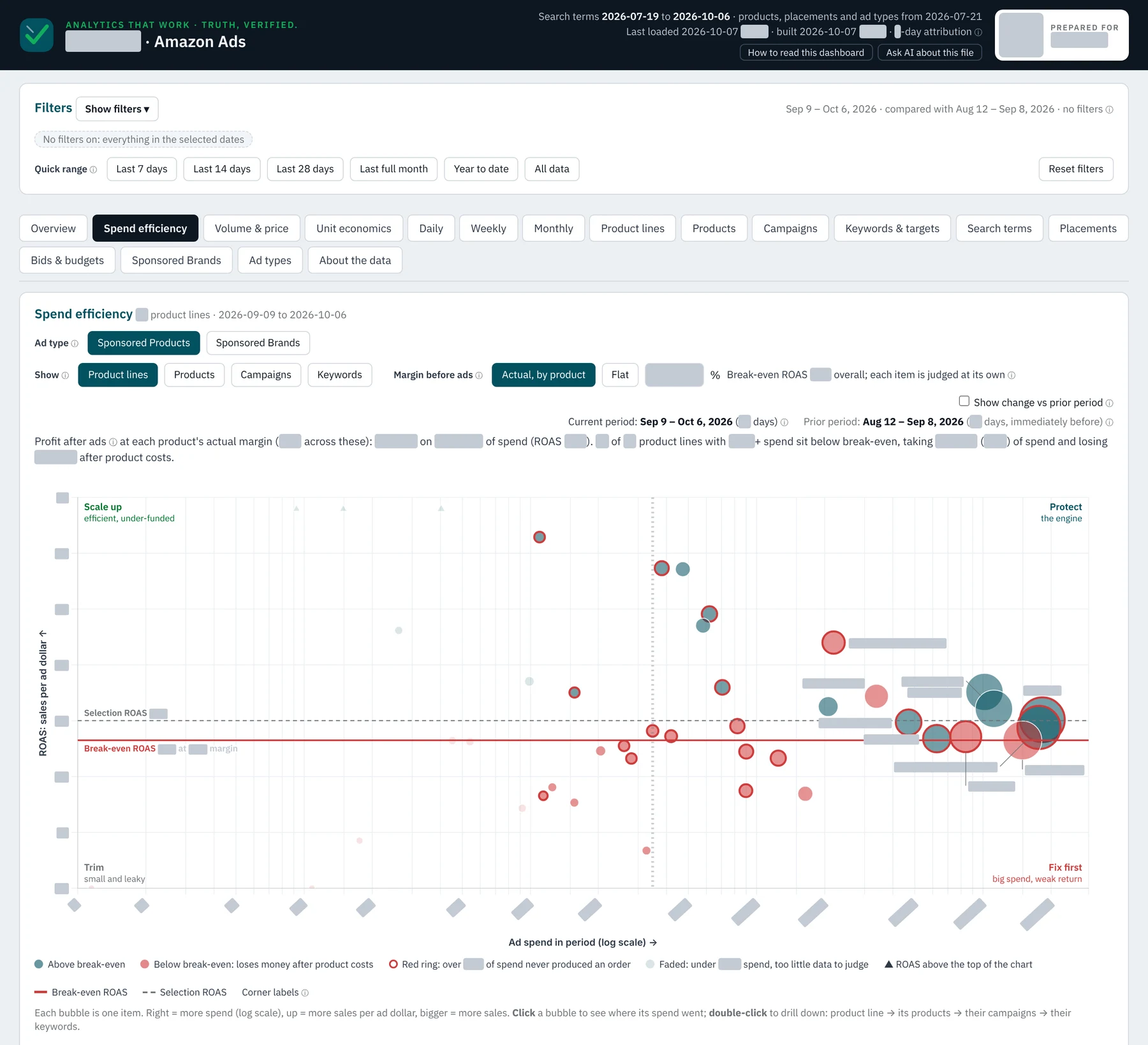The height and width of the screenshot is (1045, 1148).
Task: Select Actual, by product margin
Action: [x=543, y=374]
